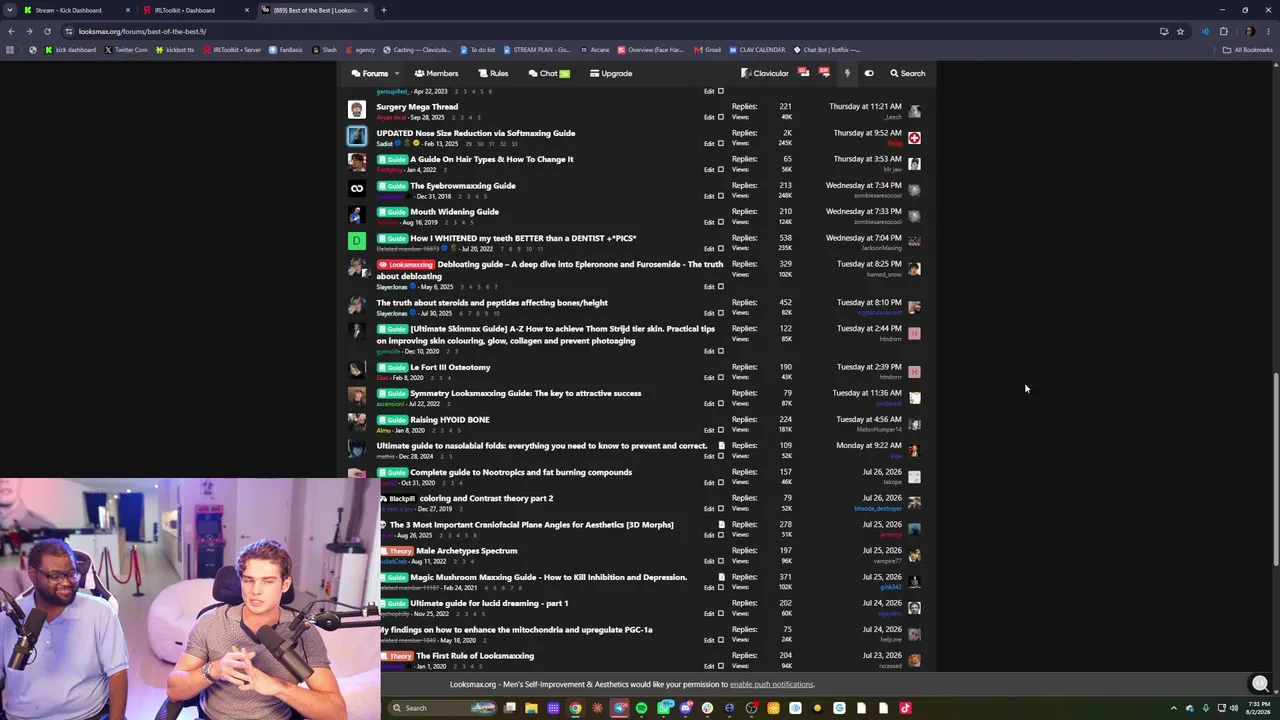Tick checkbox for Debloating guide row

click(721, 287)
